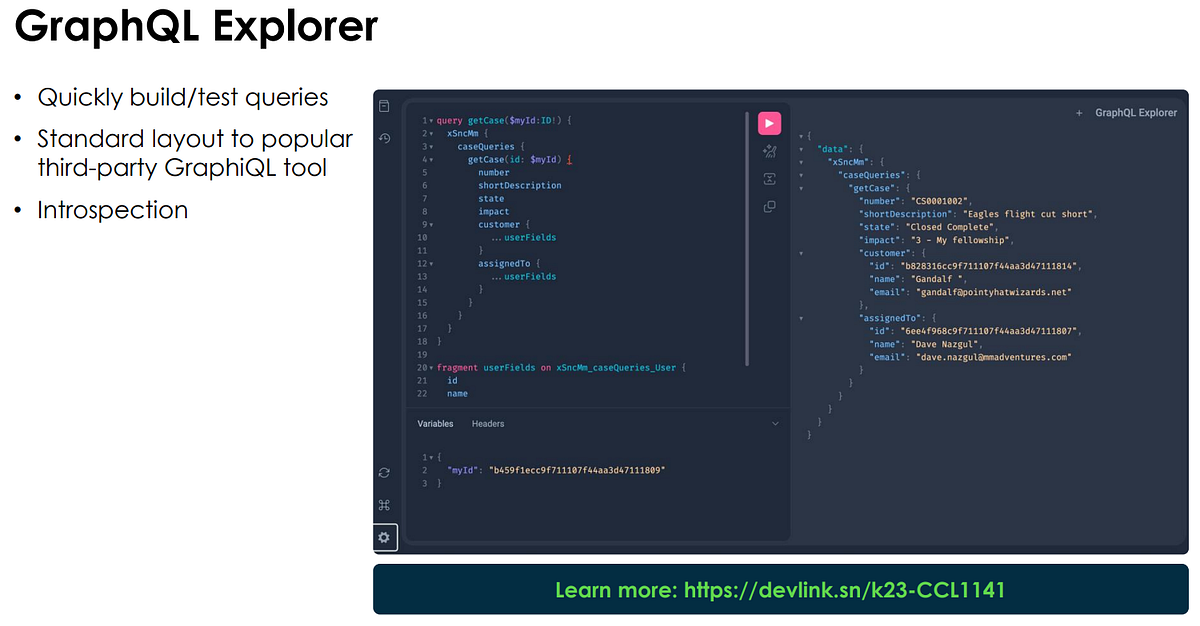1200x626 pixels.
Task: Collapse the customer block on line 9
Action: click(x=431, y=225)
